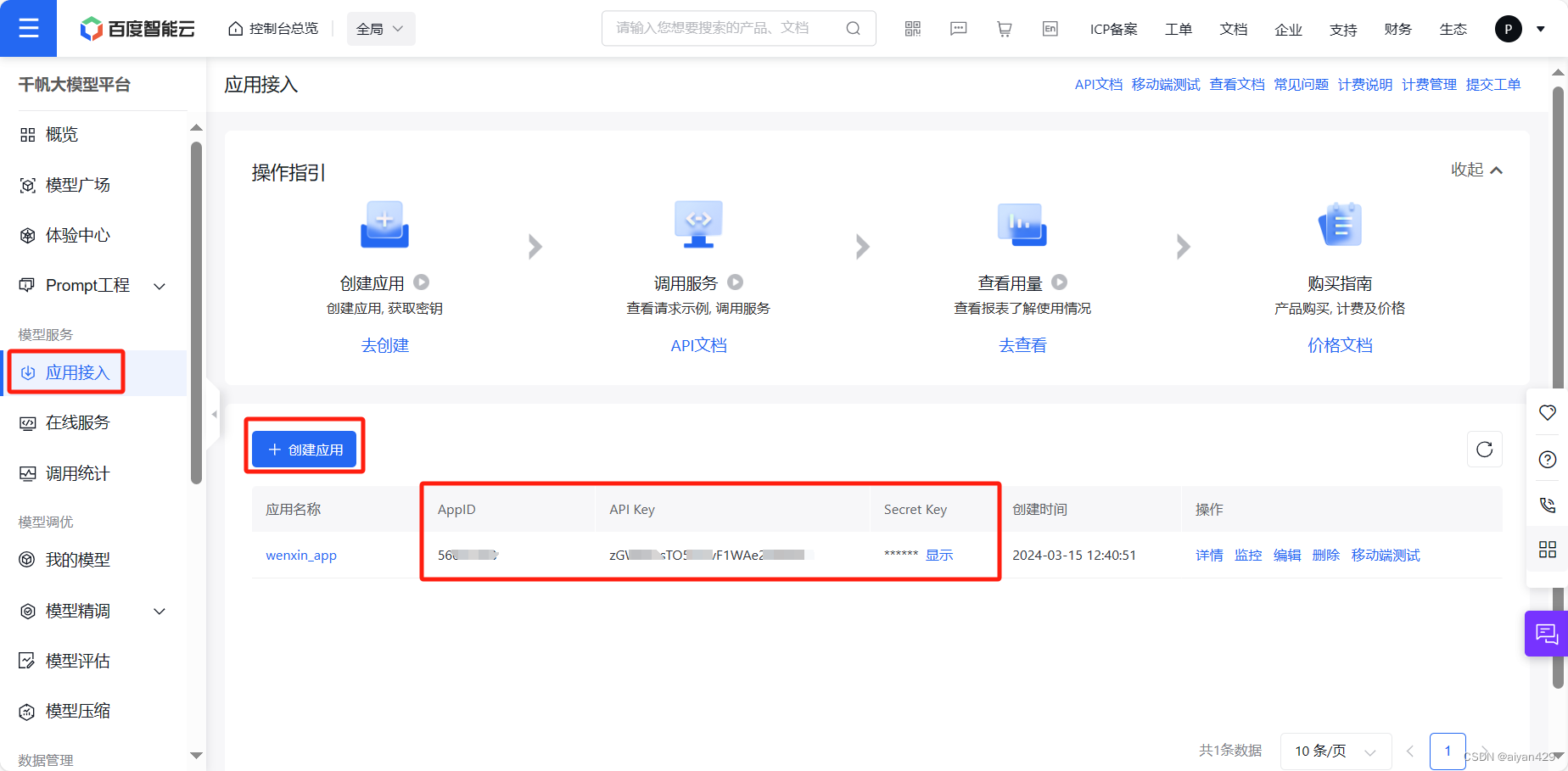Open 控制台总览 console overview

pyautogui.click(x=273, y=29)
